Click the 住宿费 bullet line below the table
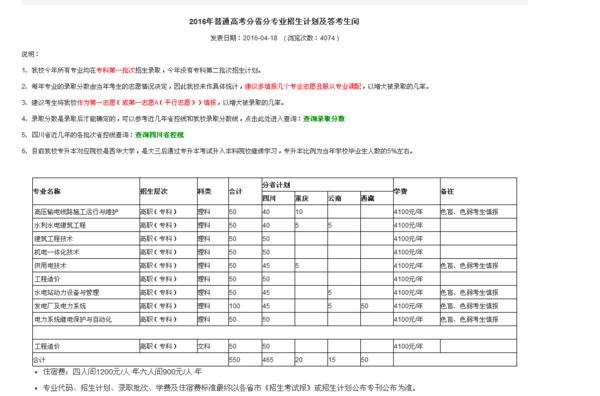Image resolution: width=600 pixels, height=396 pixels. (x=122, y=372)
